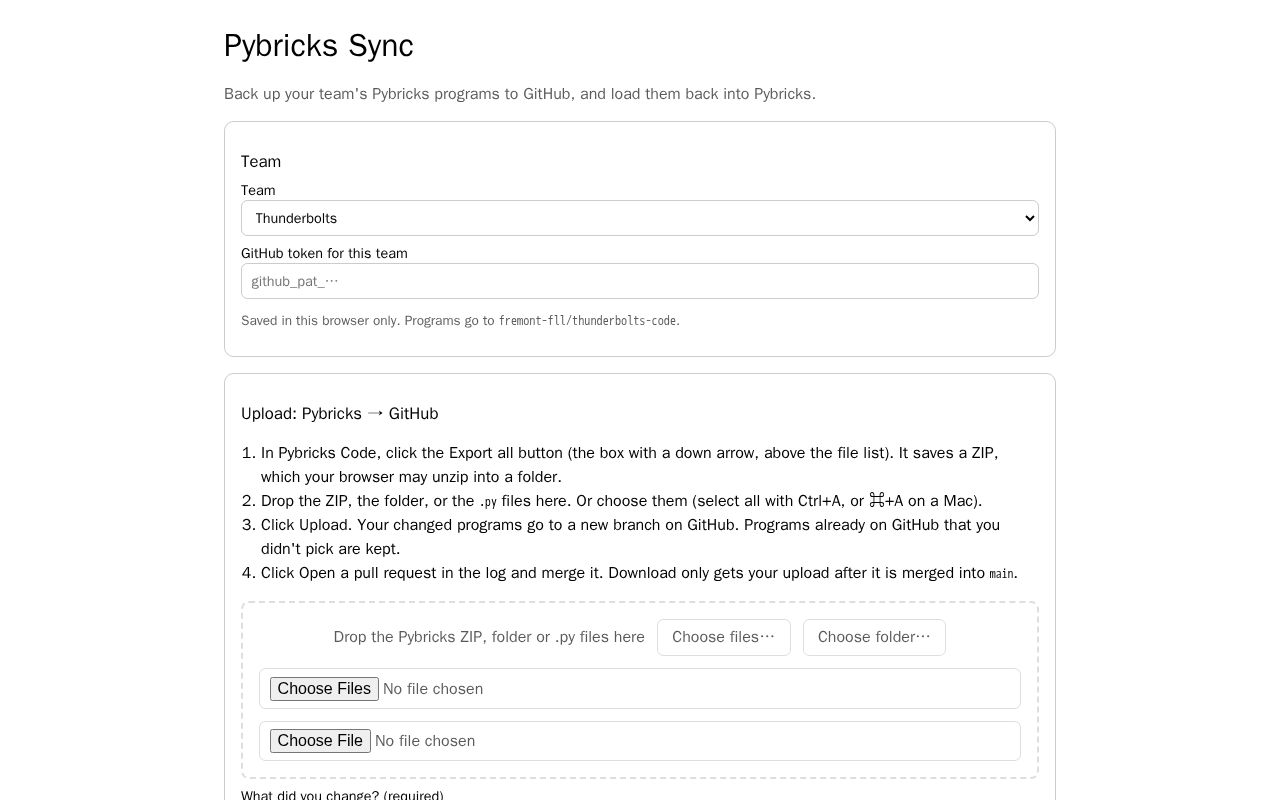
Task: Click the 'No file chosen' text beside Choose Files
Action: coord(433,689)
